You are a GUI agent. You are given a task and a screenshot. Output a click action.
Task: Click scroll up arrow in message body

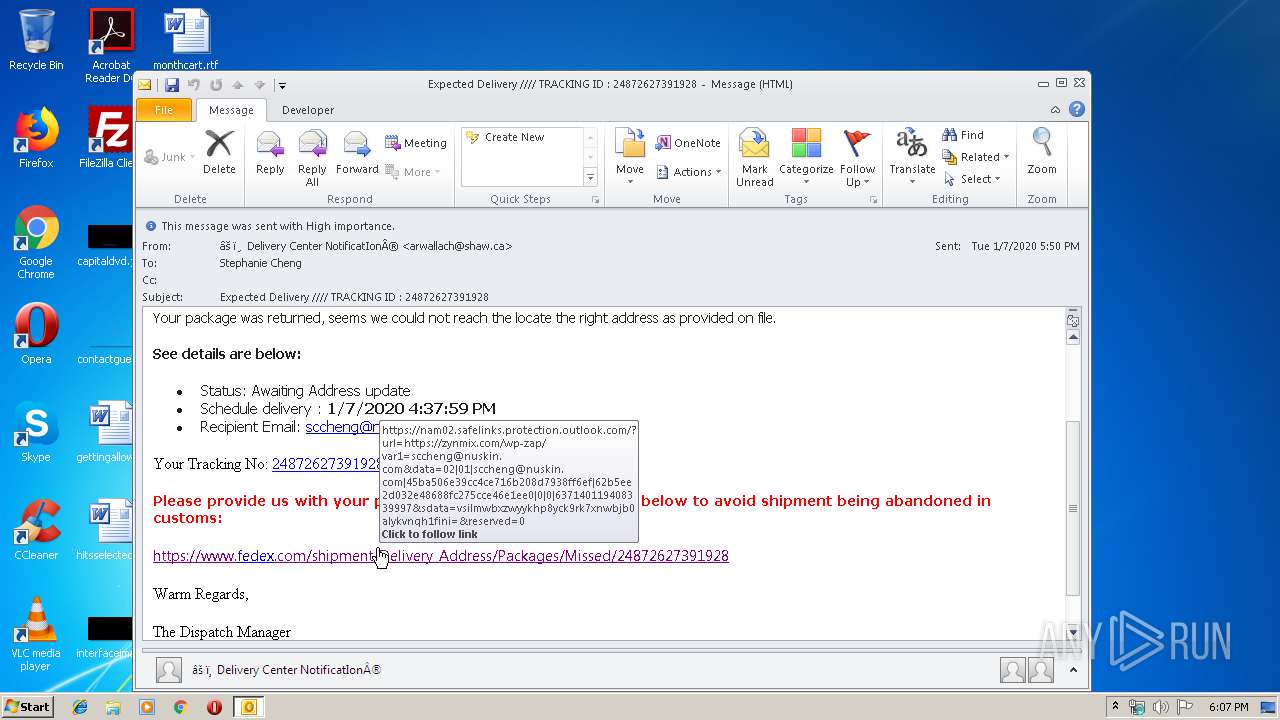click(1073, 338)
